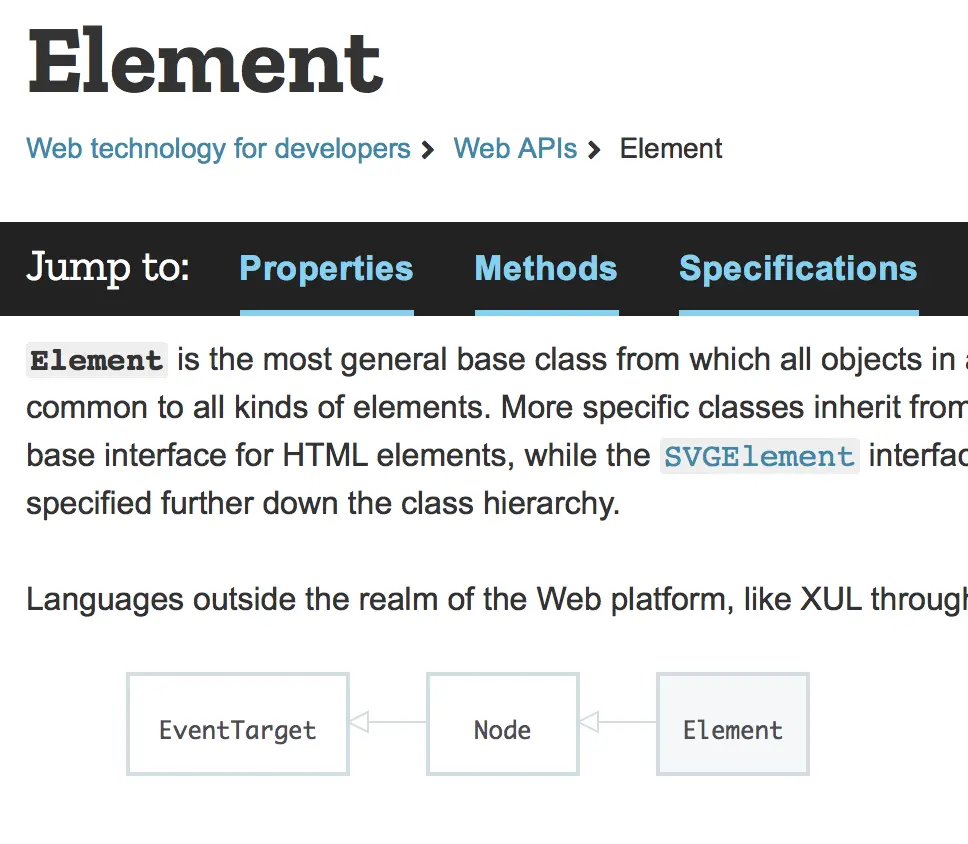
Task: Jump to the Methods section
Action: point(546,268)
